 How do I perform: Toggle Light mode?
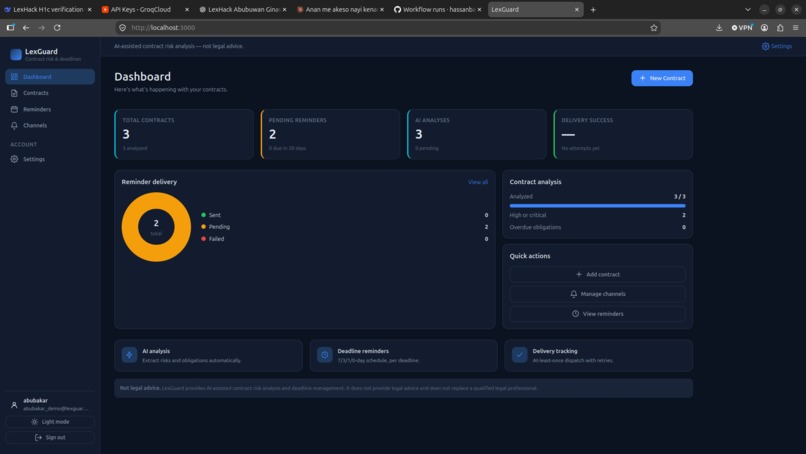[50, 422]
